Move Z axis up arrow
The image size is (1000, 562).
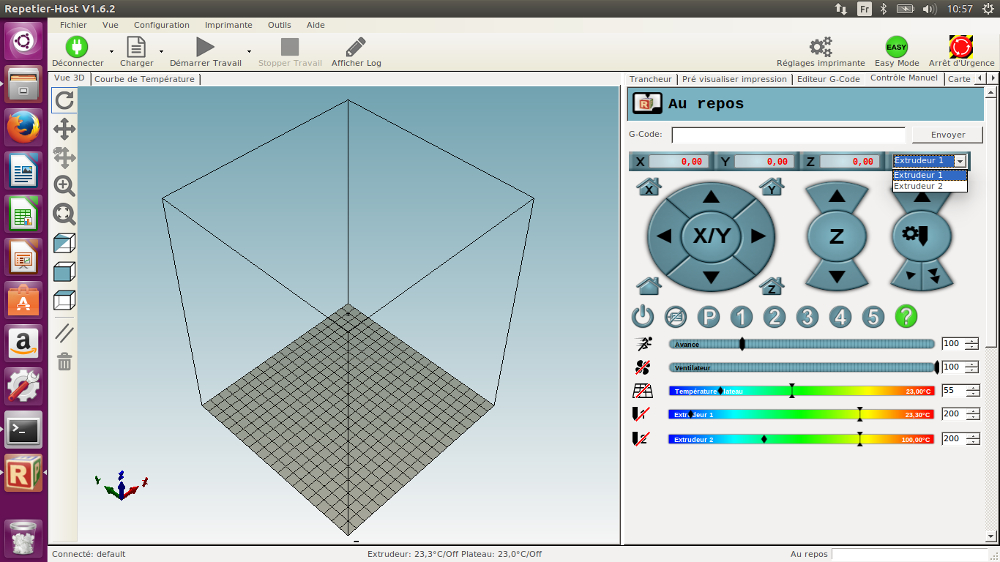(x=837, y=196)
